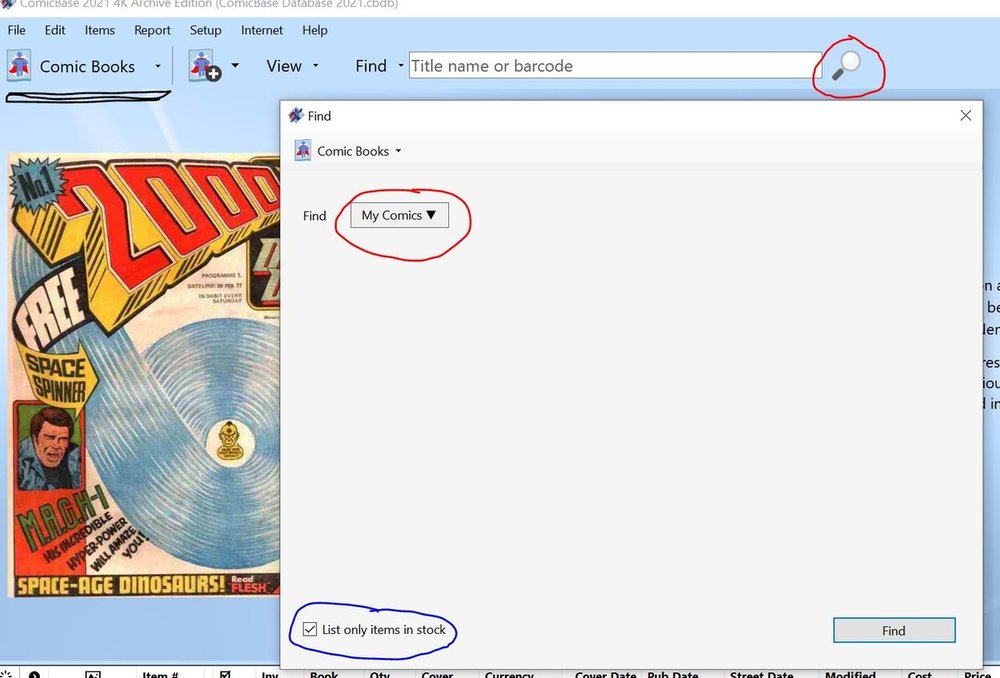Click the Cover Date column header
Viewport: 1000px width, 678px height.
click(605, 675)
